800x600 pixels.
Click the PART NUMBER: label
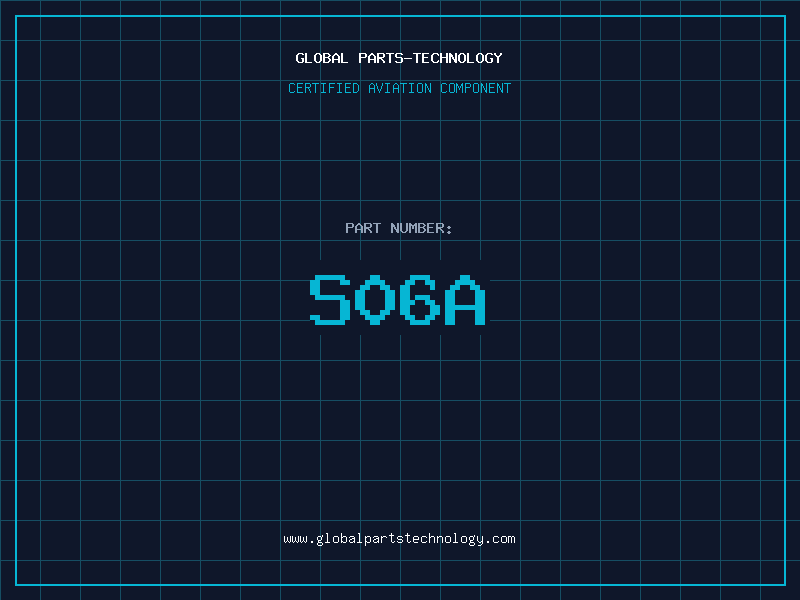(399, 228)
